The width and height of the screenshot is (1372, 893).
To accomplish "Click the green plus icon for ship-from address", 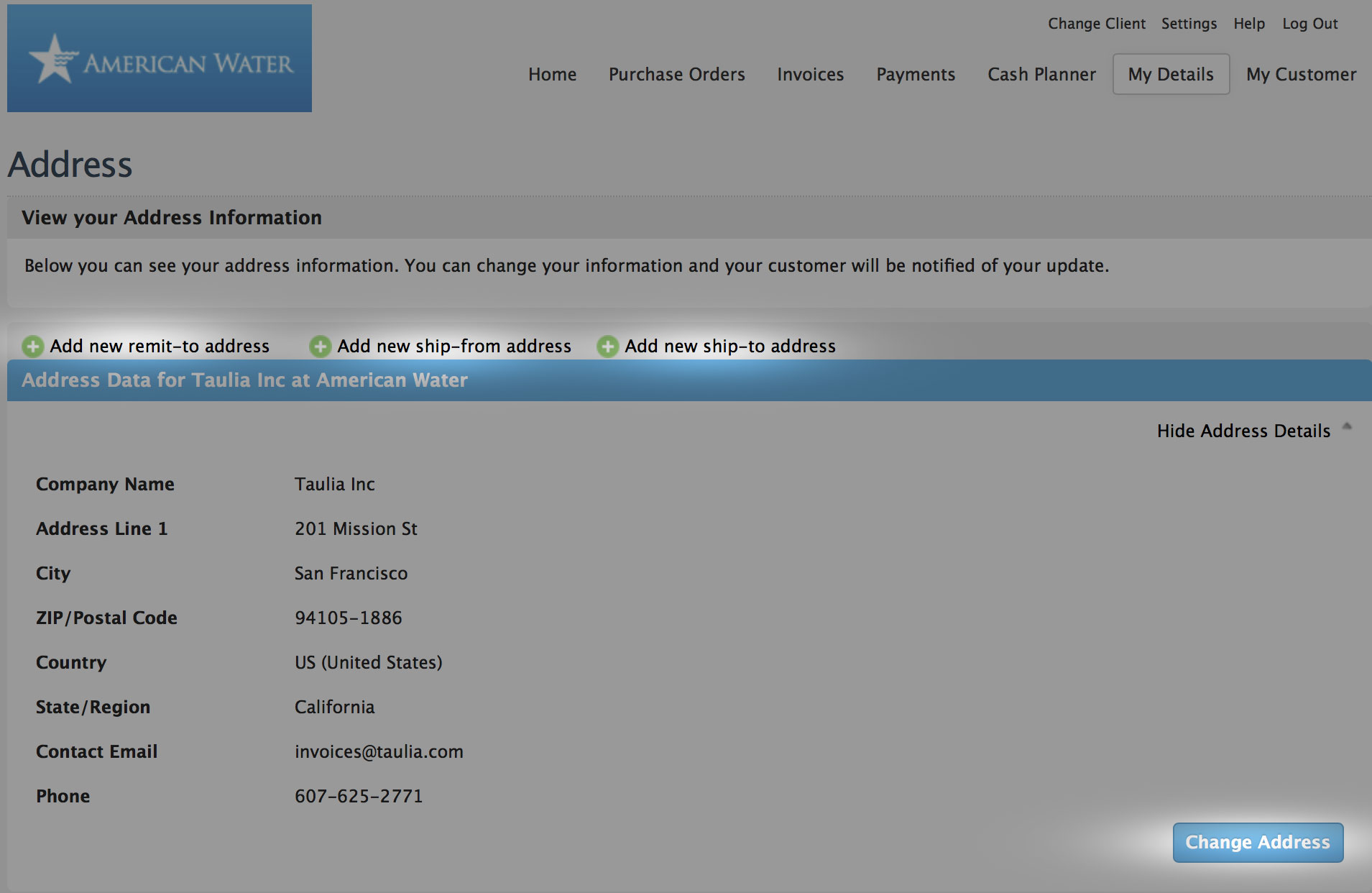I will point(320,347).
